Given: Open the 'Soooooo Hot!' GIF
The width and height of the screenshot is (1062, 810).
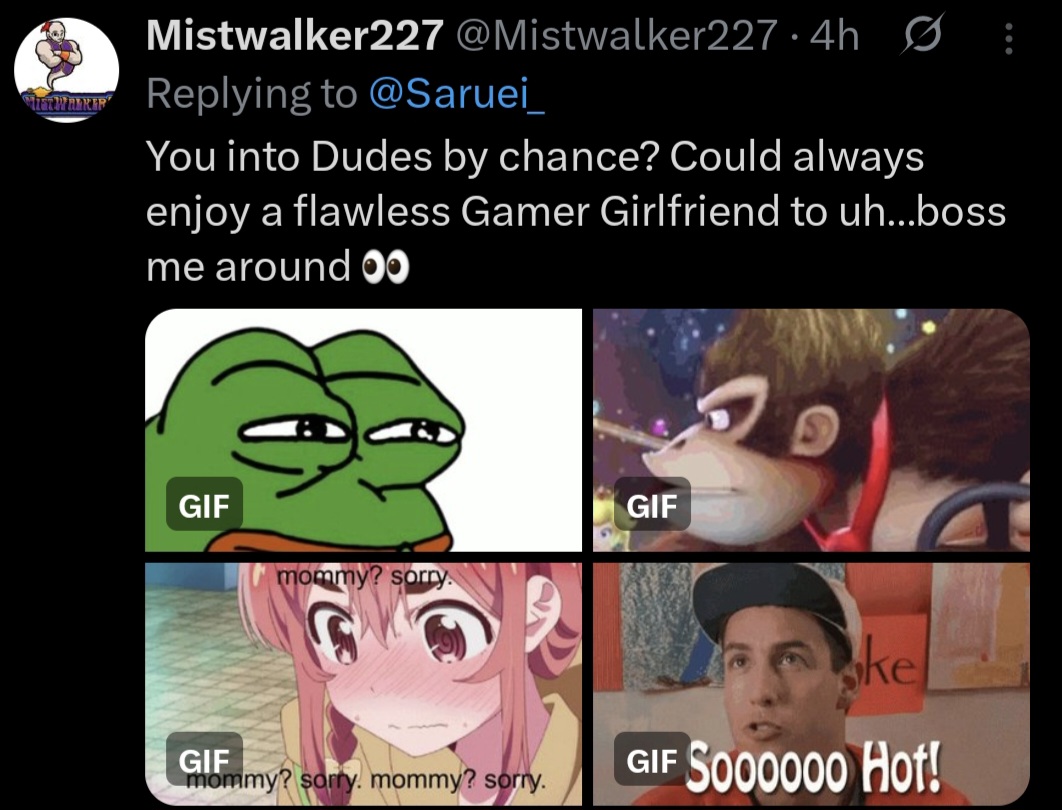Looking at the screenshot, I should (x=811, y=684).
